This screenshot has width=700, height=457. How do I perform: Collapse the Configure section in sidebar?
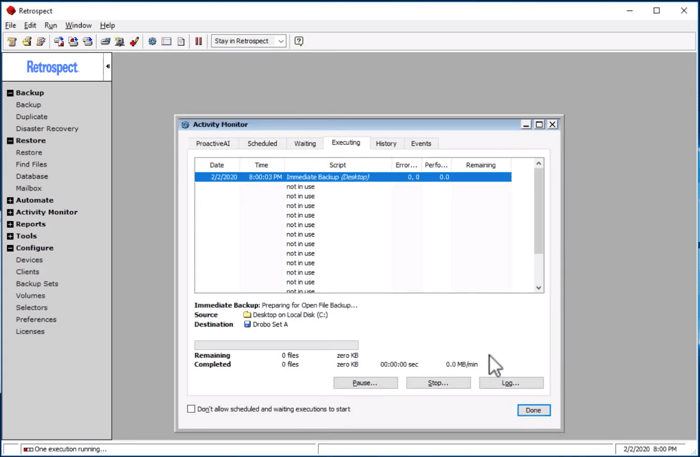10,248
